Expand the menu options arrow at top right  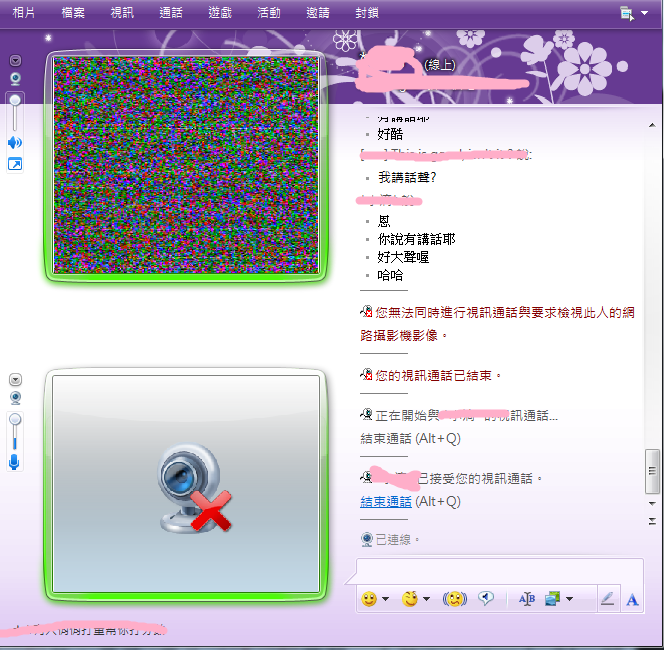click(645, 13)
